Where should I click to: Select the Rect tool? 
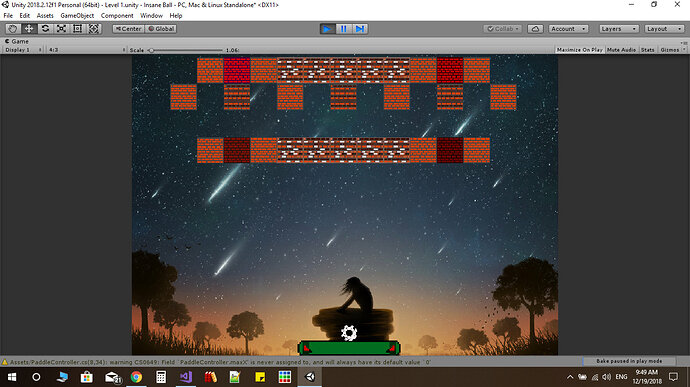pos(77,29)
